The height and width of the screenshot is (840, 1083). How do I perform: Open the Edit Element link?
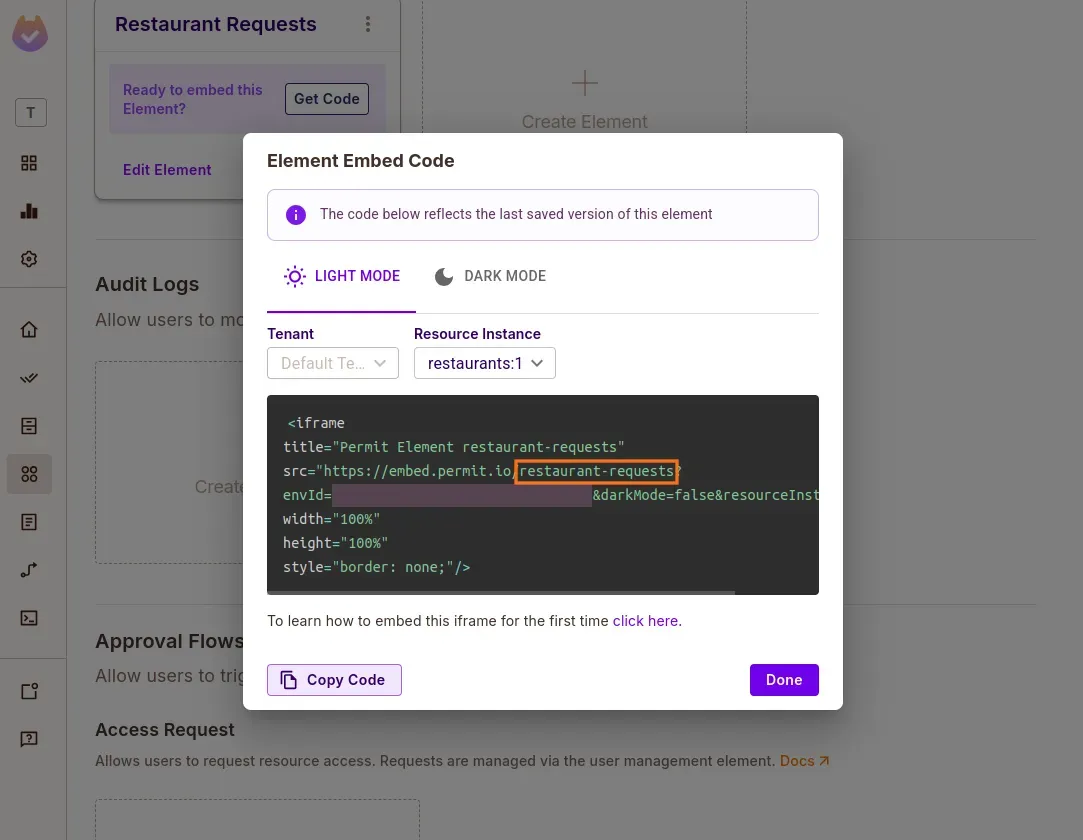[x=167, y=170]
